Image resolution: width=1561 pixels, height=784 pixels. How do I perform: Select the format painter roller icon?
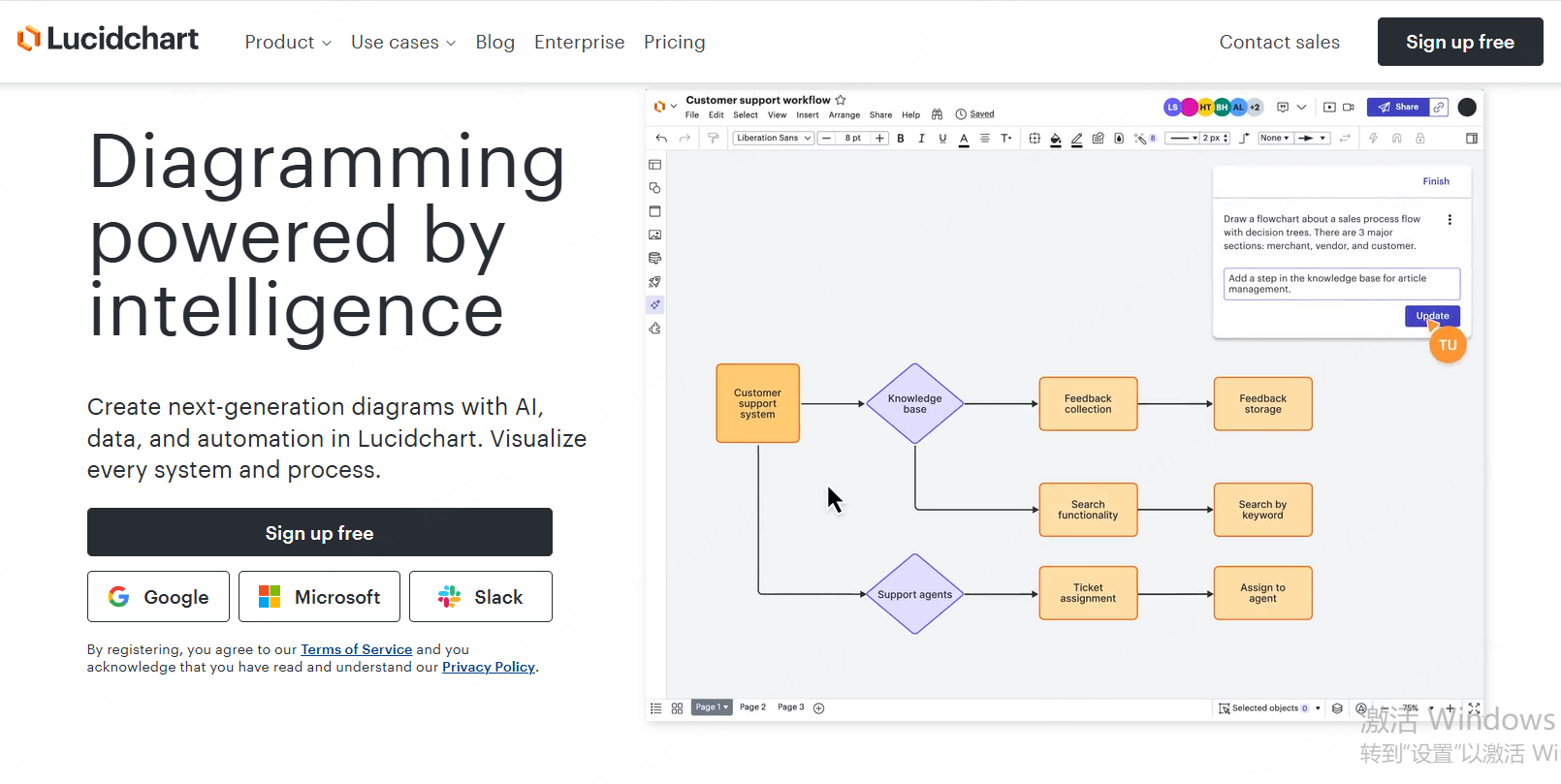[x=714, y=139]
